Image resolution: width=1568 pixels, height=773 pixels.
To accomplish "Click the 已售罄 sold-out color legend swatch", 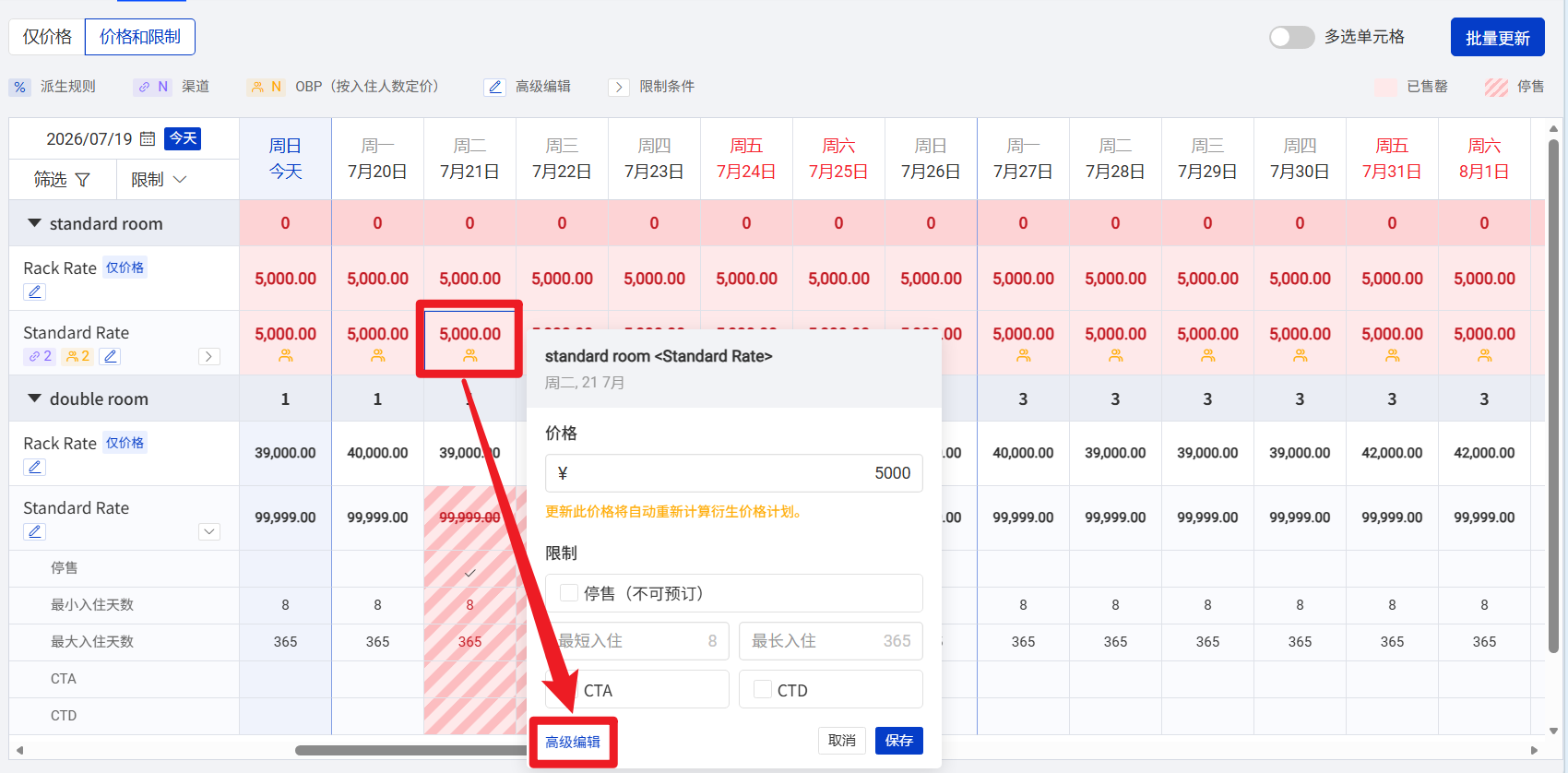I will (1385, 87).
